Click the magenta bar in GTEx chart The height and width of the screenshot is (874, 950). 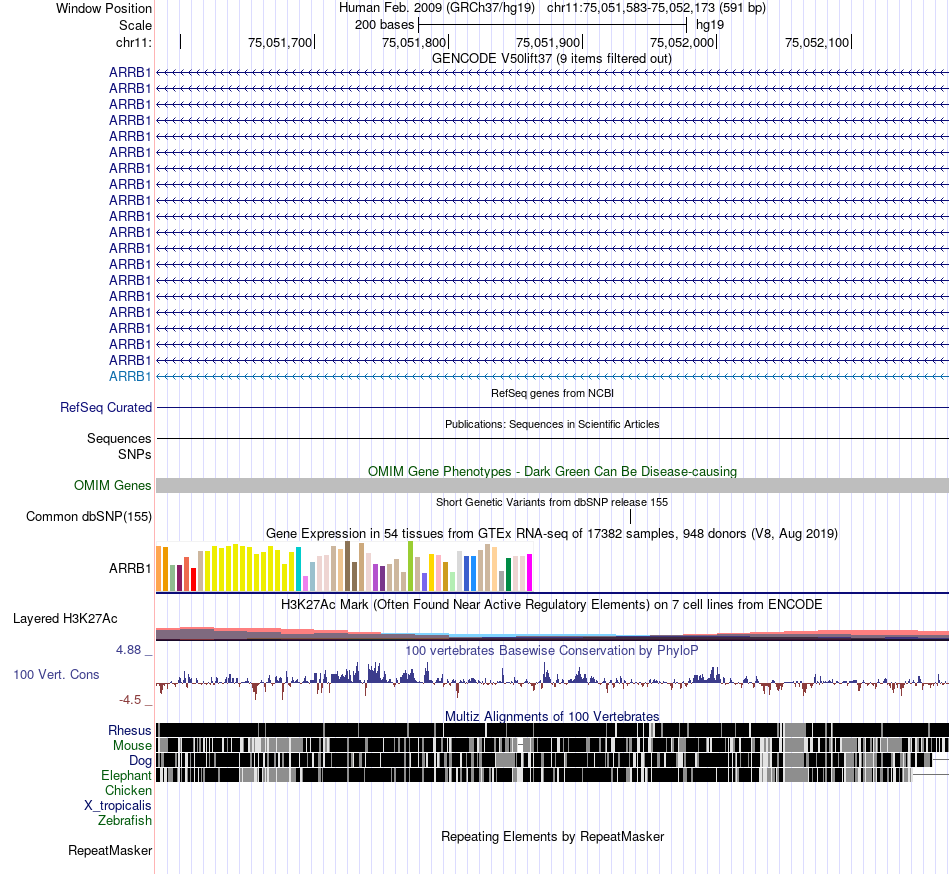tap(530, 572)
